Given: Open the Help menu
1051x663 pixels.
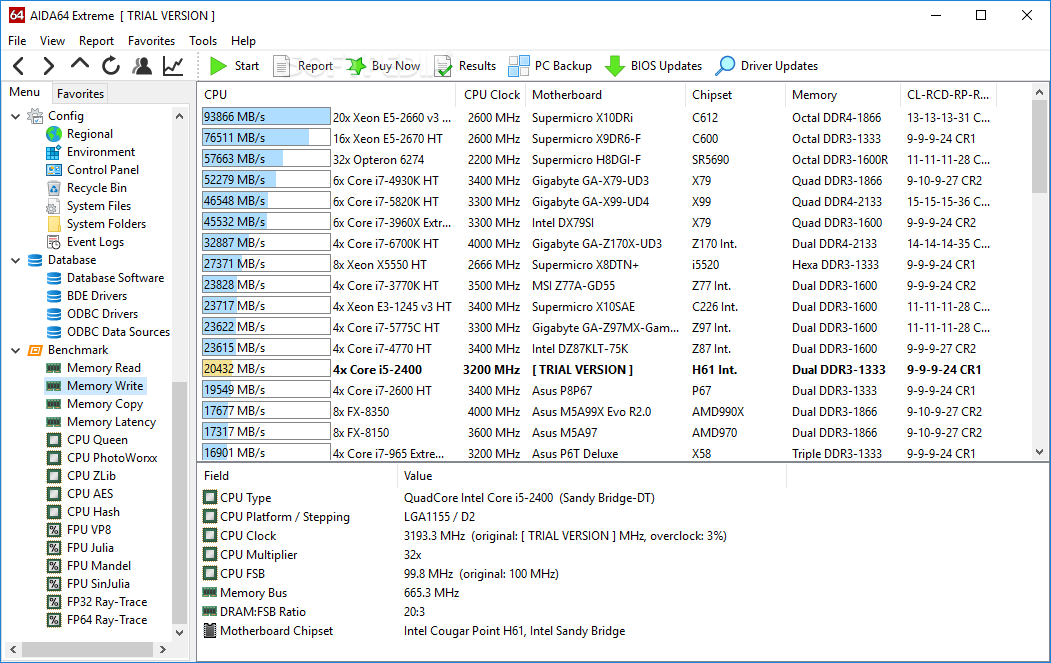Looking at the screenshot, I should tap(243, 41).
